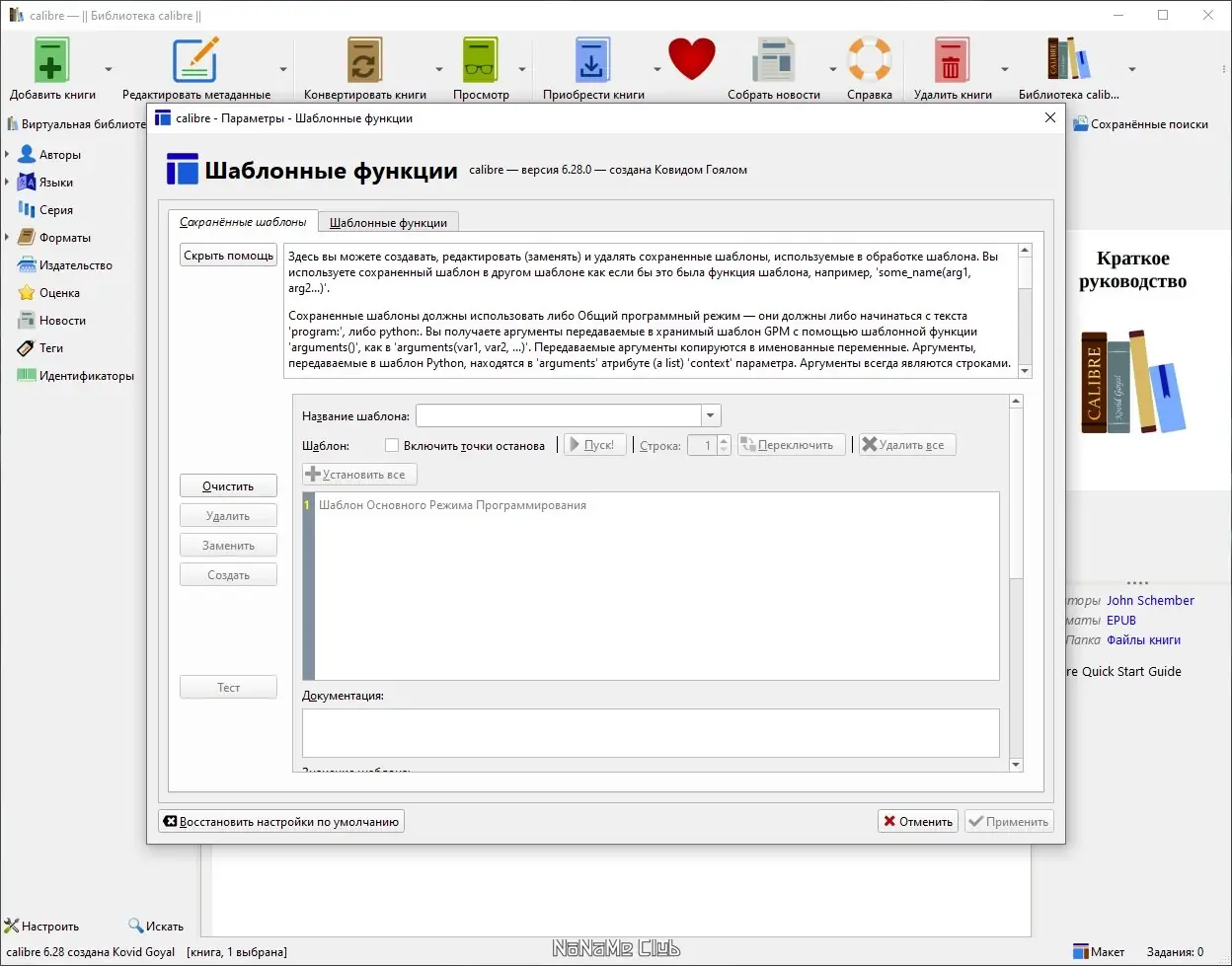Expand Remove books dropdown arrow
The image size is (1232, 966).
pos(1005,69)
